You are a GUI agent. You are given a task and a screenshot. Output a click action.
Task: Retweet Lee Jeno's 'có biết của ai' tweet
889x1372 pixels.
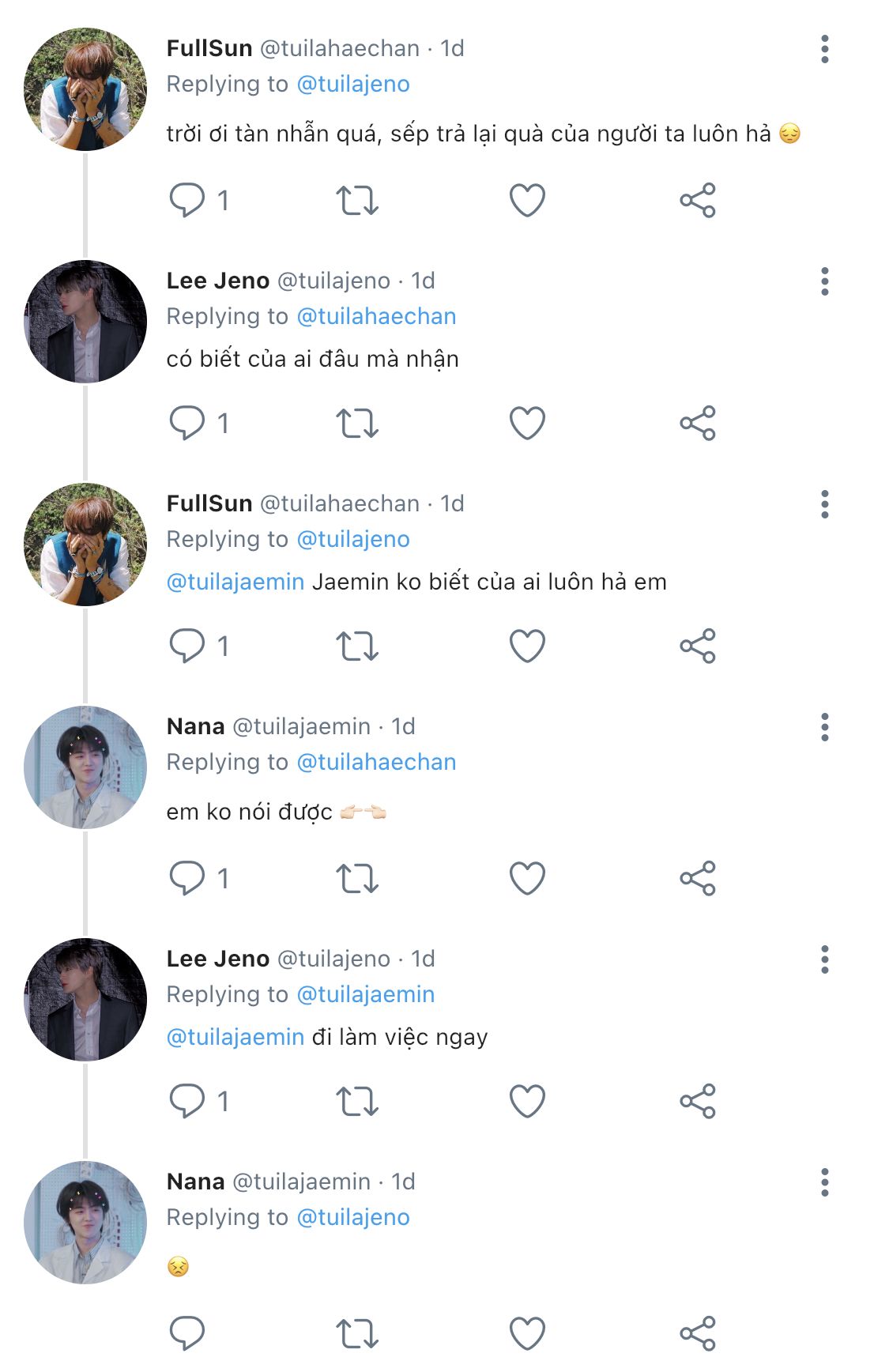click(357, 423)
